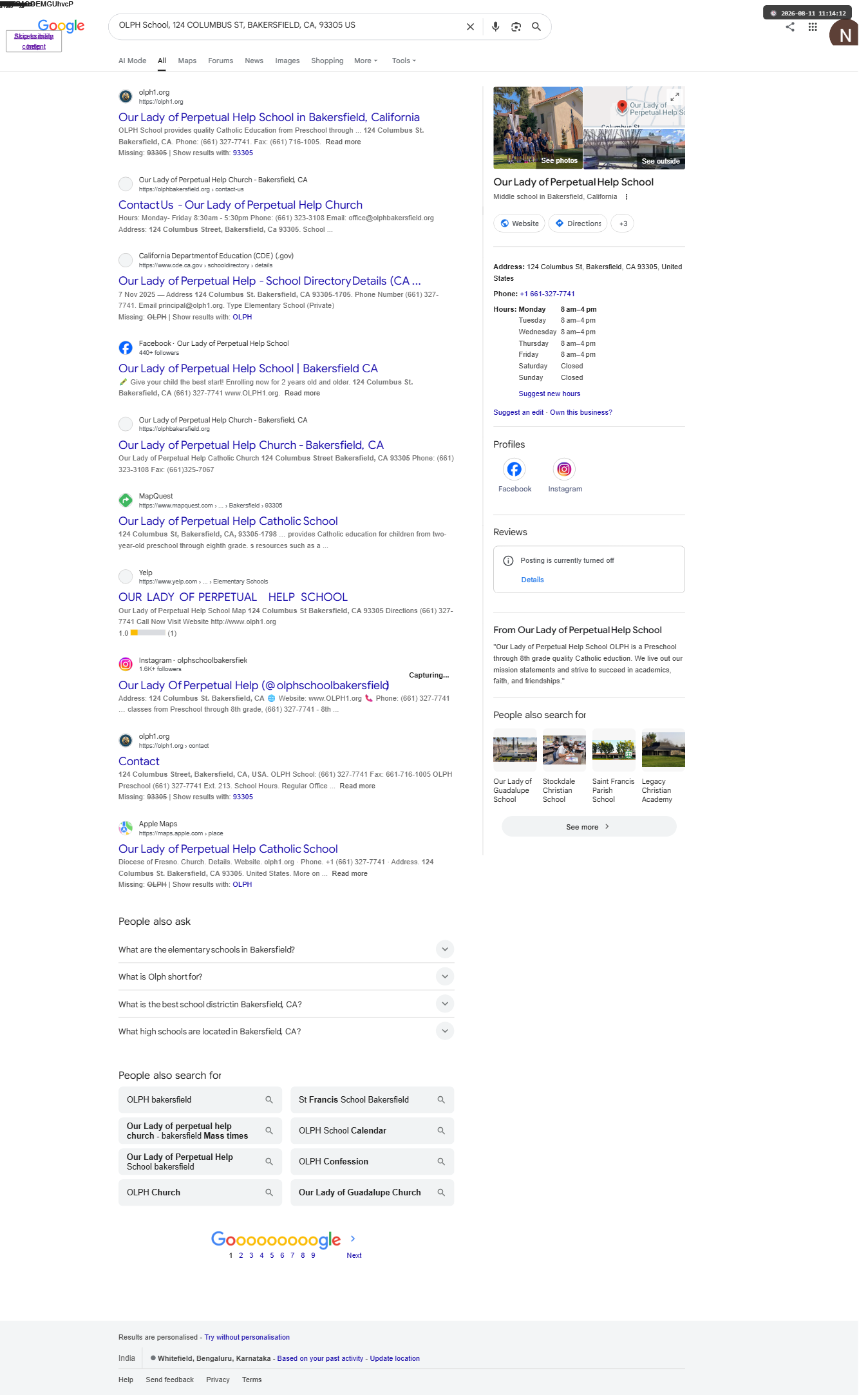Open 'Our Lady of Perpetual Help School in Bakersfield, California' result
868x1395 pixels.
click(269, 117)
